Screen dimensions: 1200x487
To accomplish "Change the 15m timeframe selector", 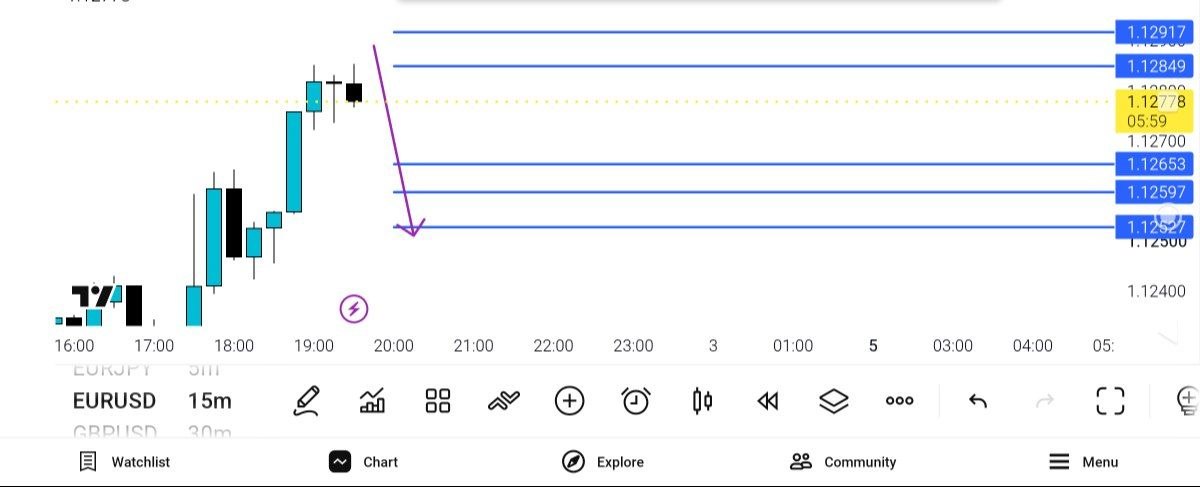I will click(x=209, y=401).
